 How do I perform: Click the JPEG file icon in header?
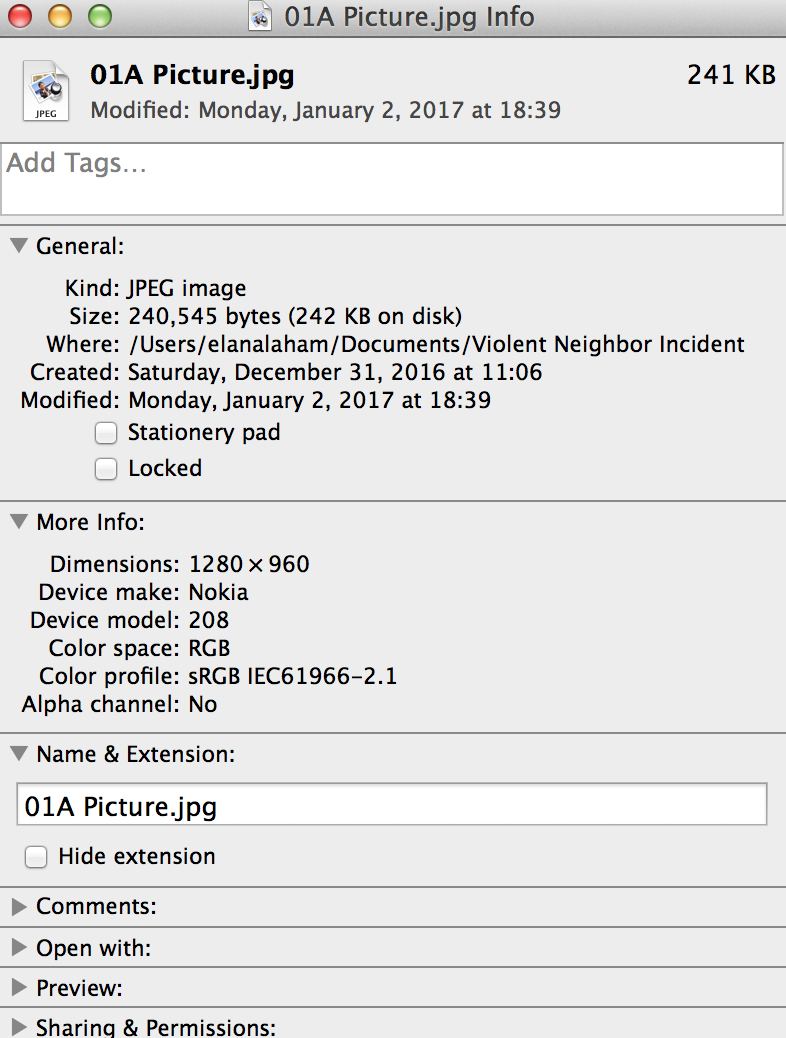(x=46, y=92)
